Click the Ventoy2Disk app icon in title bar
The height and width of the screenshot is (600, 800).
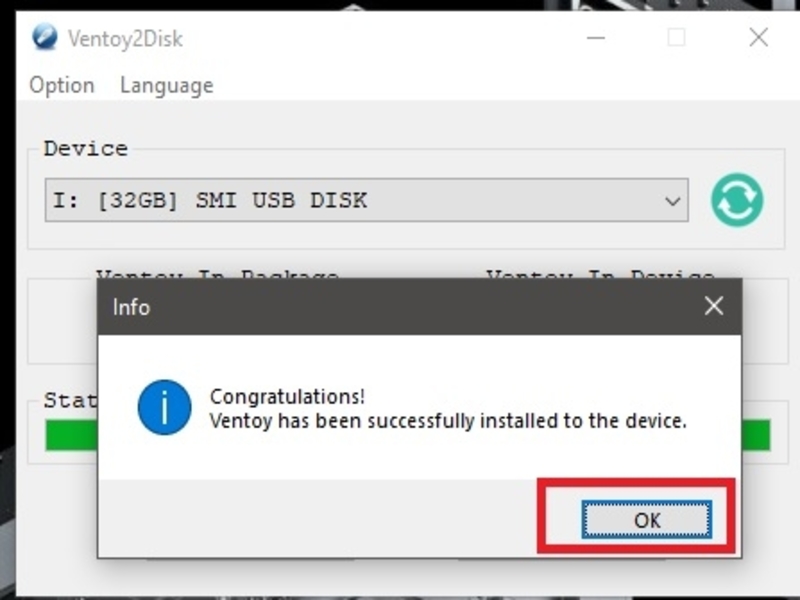tap(45, 38)
